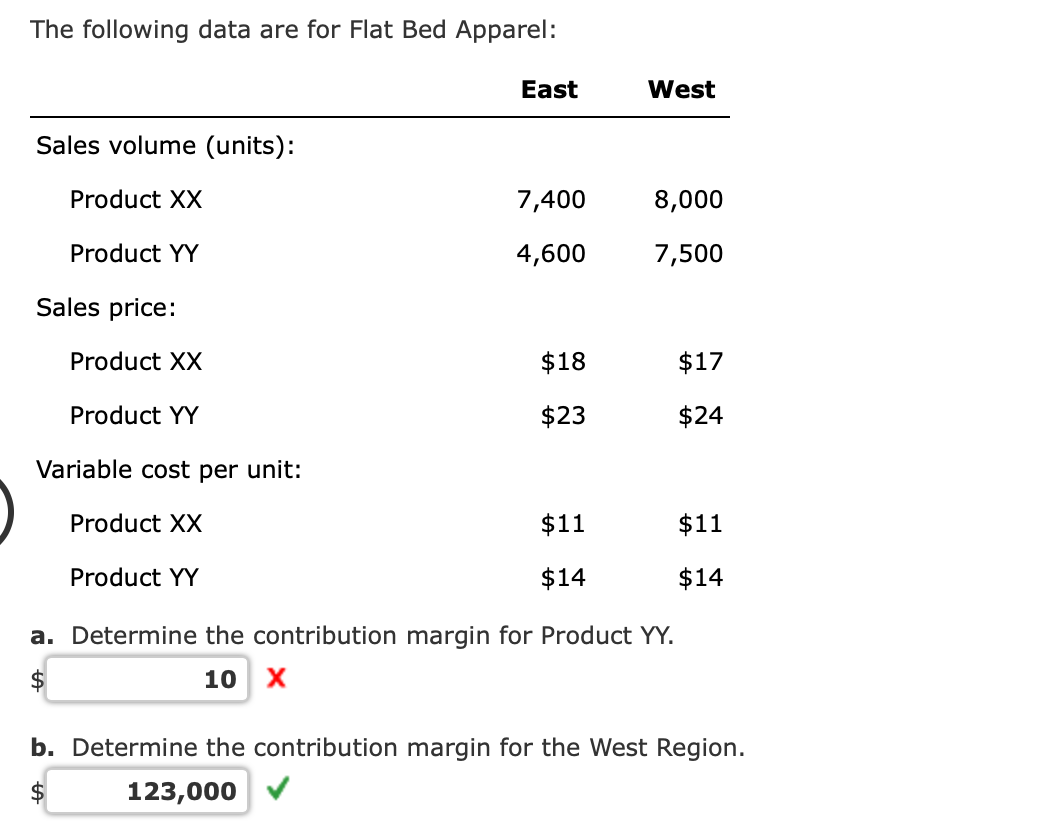Click the West column header
The image size is (1052, 834).
pyautogui.click(x=681, y=89)
